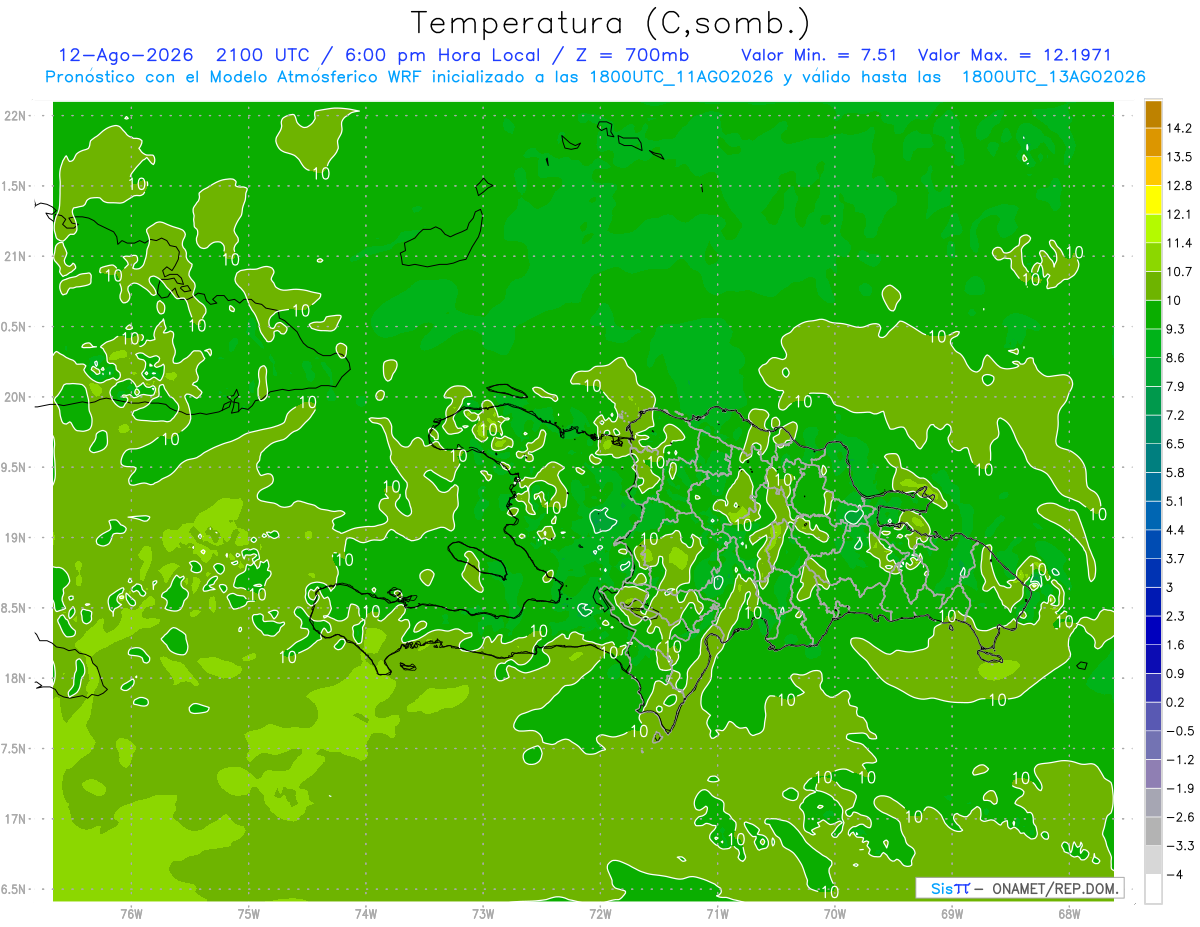1200x927 pixels.
Task: Click the legend value "1.6"
Action: (x=1176, y=644)
